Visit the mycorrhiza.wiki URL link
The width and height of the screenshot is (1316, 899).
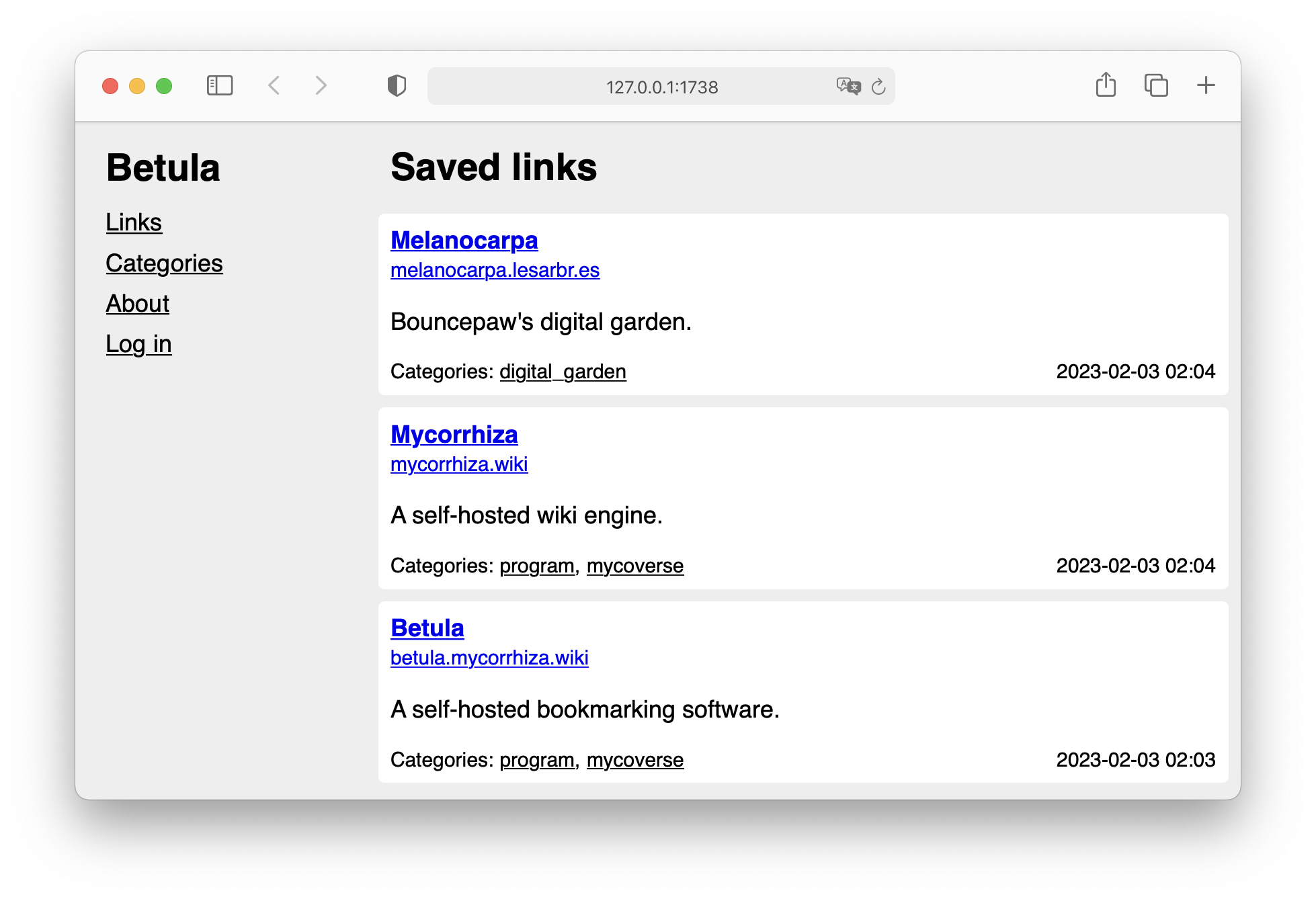pyautogui.click(x=459, y=464)
